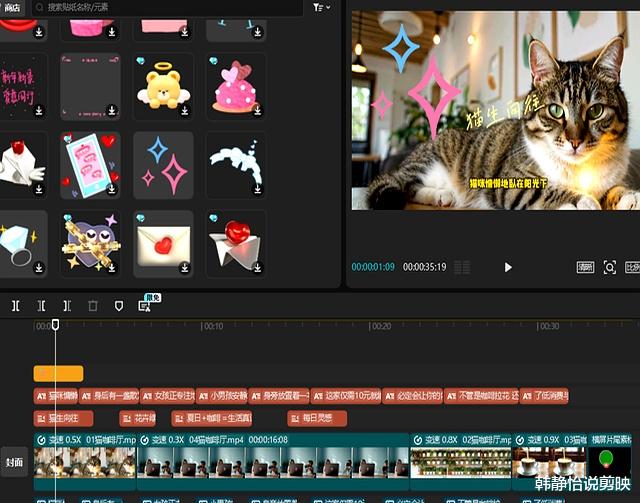The height and width of the screenshot is (503, 640).
Task: Download the pink handwritten text sticker
Action: pyautogui.click(x=39, y=110)
